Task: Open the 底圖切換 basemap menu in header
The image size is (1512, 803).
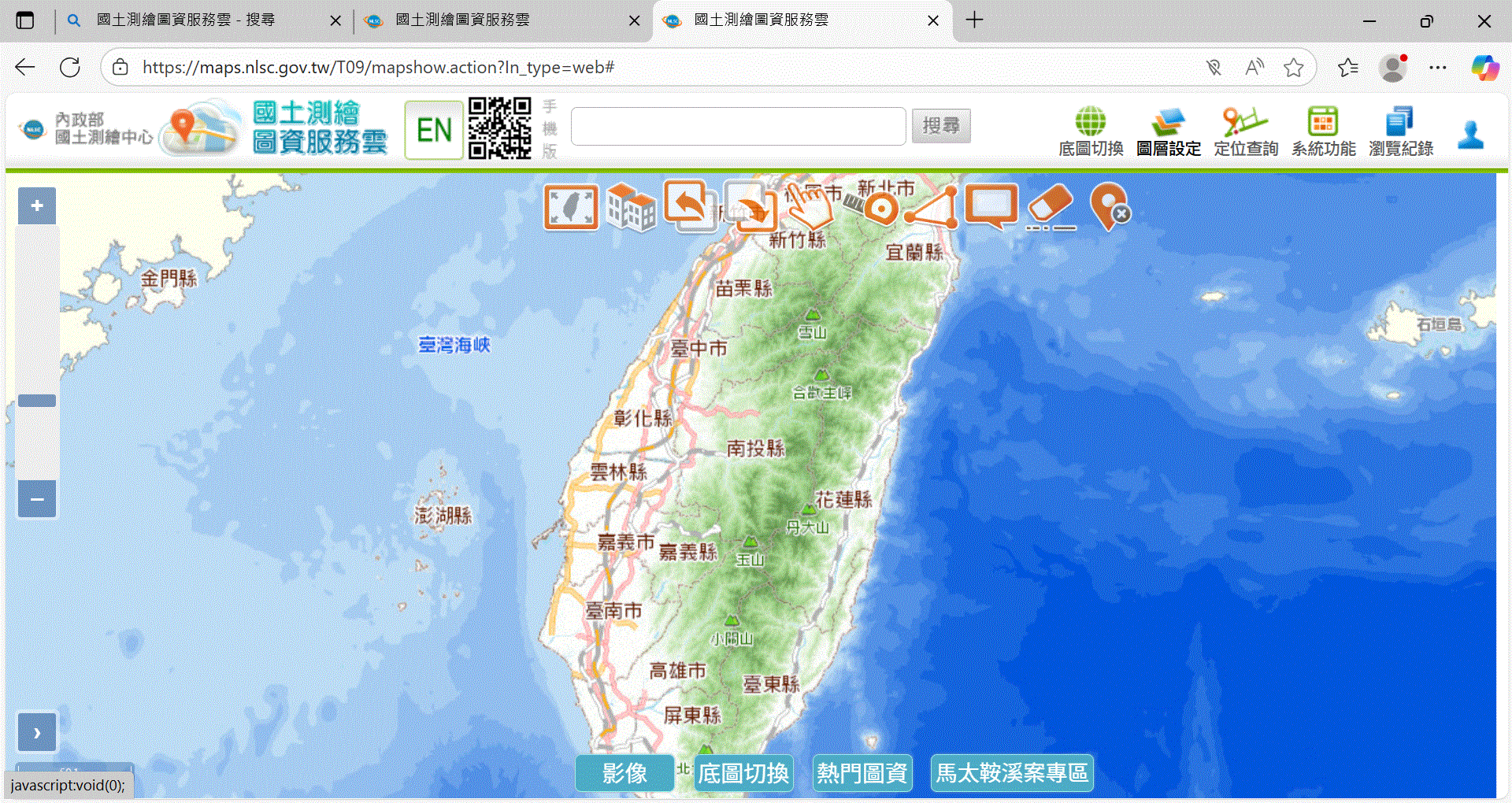Action: pyautogui.click(x=1091, y=131)
